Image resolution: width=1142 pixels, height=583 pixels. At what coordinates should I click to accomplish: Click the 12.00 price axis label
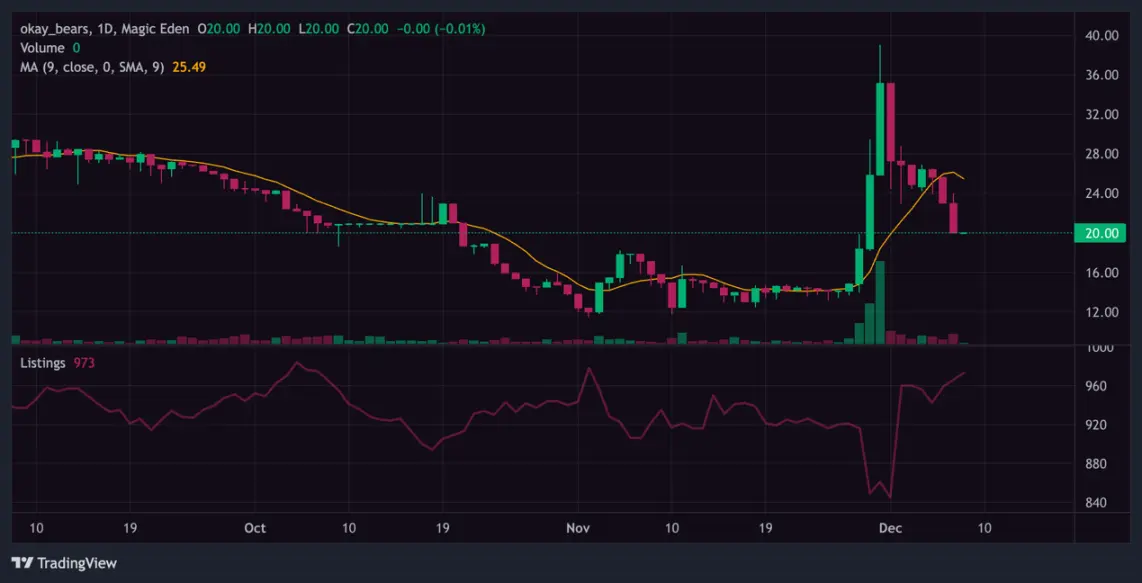[x=1100, y=312]
